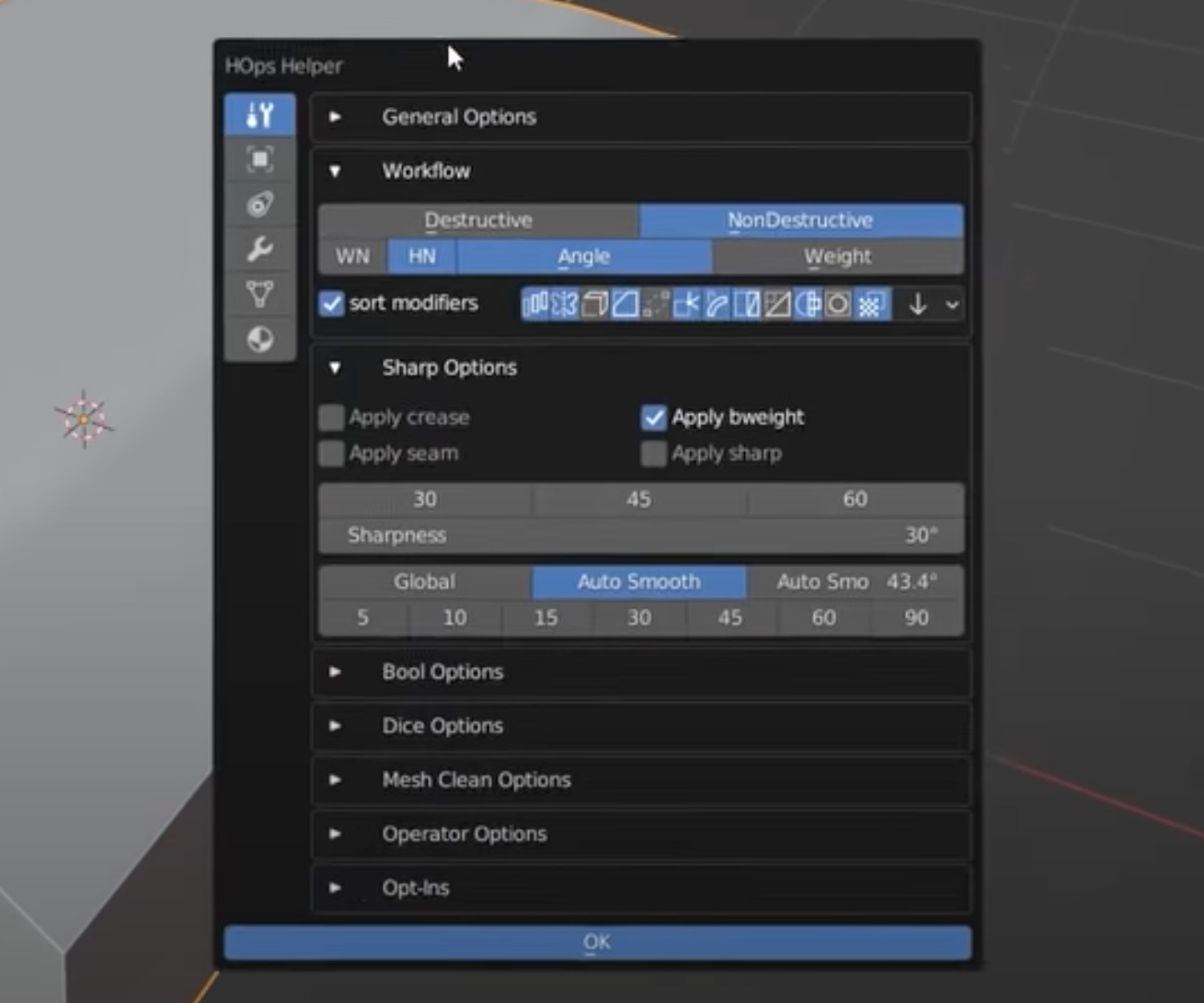Set auto smooth angle preset 60

[824, 618]
